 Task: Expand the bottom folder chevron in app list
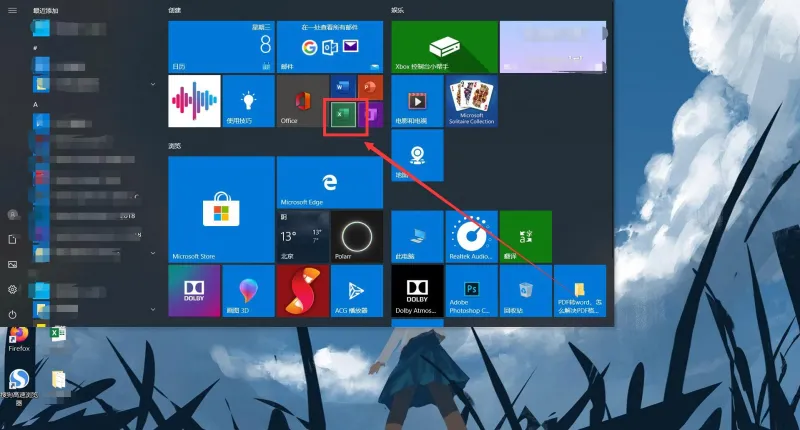click(x=153, y=309)
